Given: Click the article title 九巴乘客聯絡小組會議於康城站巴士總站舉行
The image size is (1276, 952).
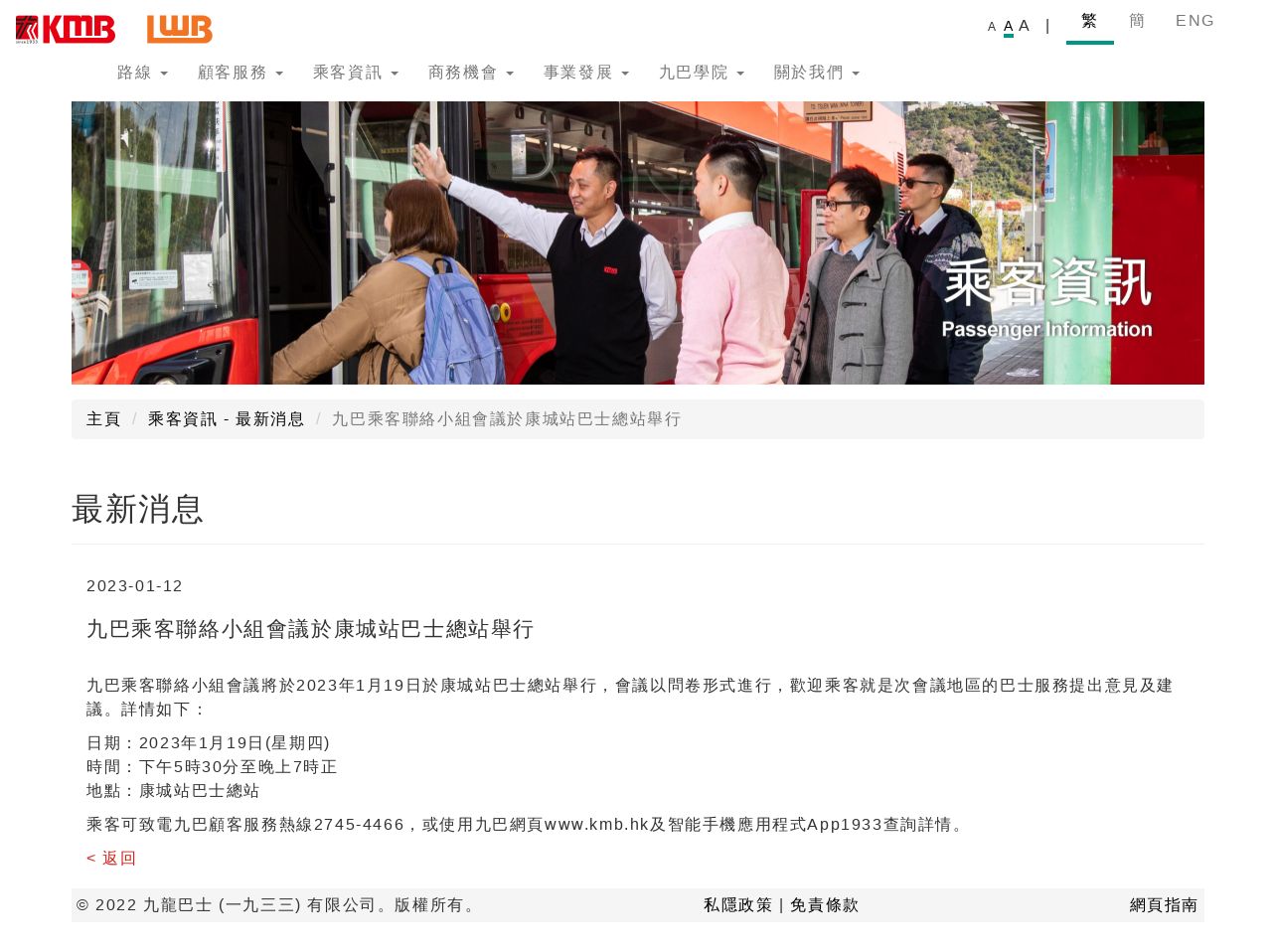Looking at the screenshot, I should [x=310, y=629].
